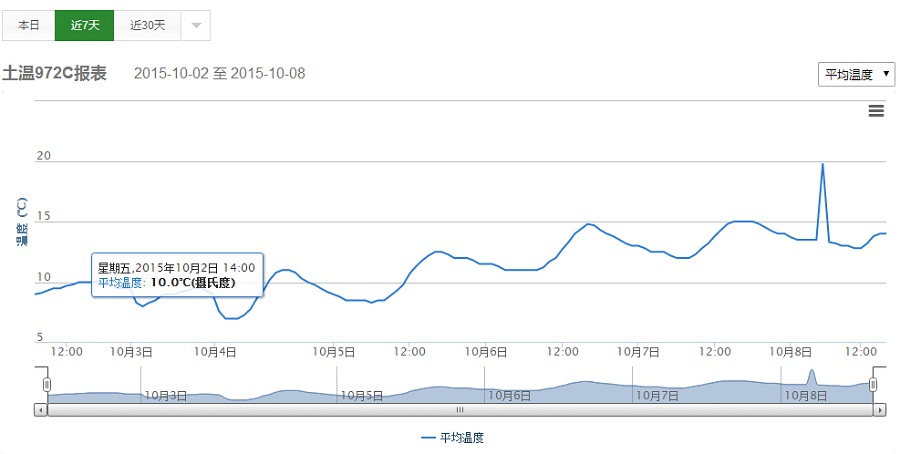
Task: Open the chart hamburger export menu
Action: (x=876, y=111)
